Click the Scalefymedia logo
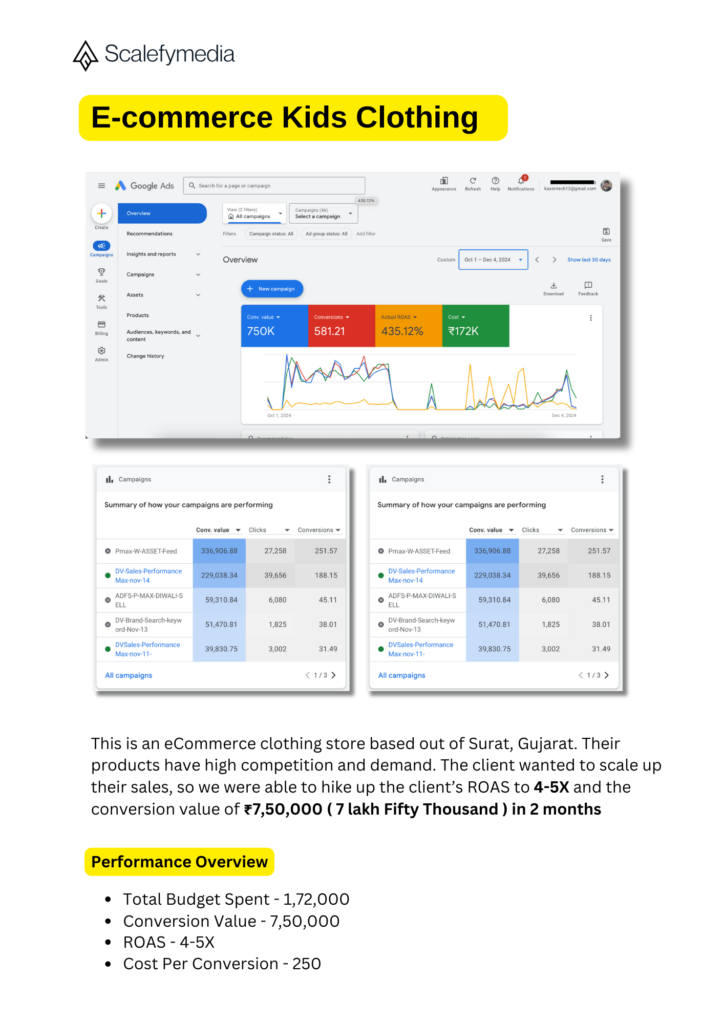 (153, 54)
